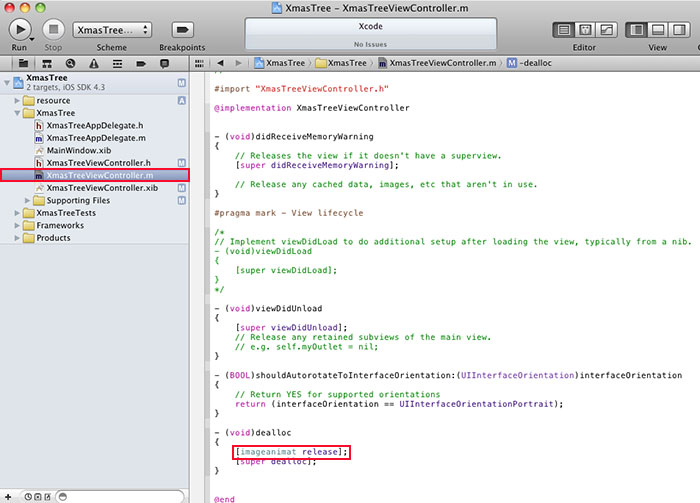This screenshot has width=700, height=503.
Task: Show the Log navigator
Action: tap(164, 63)
